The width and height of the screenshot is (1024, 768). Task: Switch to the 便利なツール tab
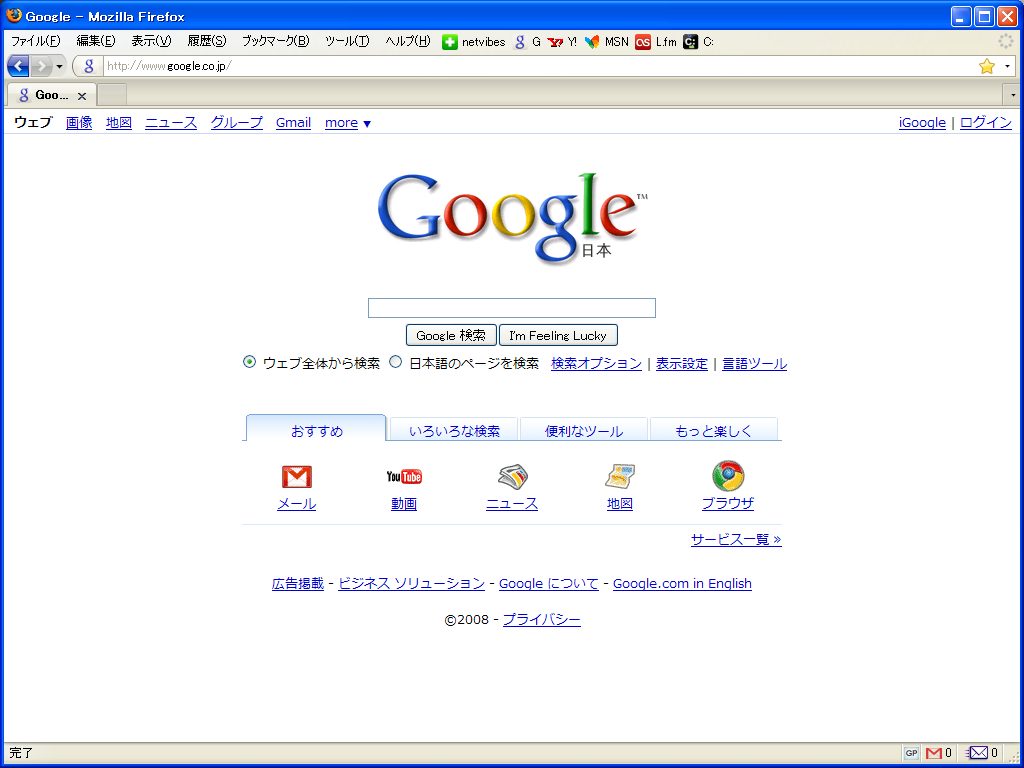[x=584, y=430]
